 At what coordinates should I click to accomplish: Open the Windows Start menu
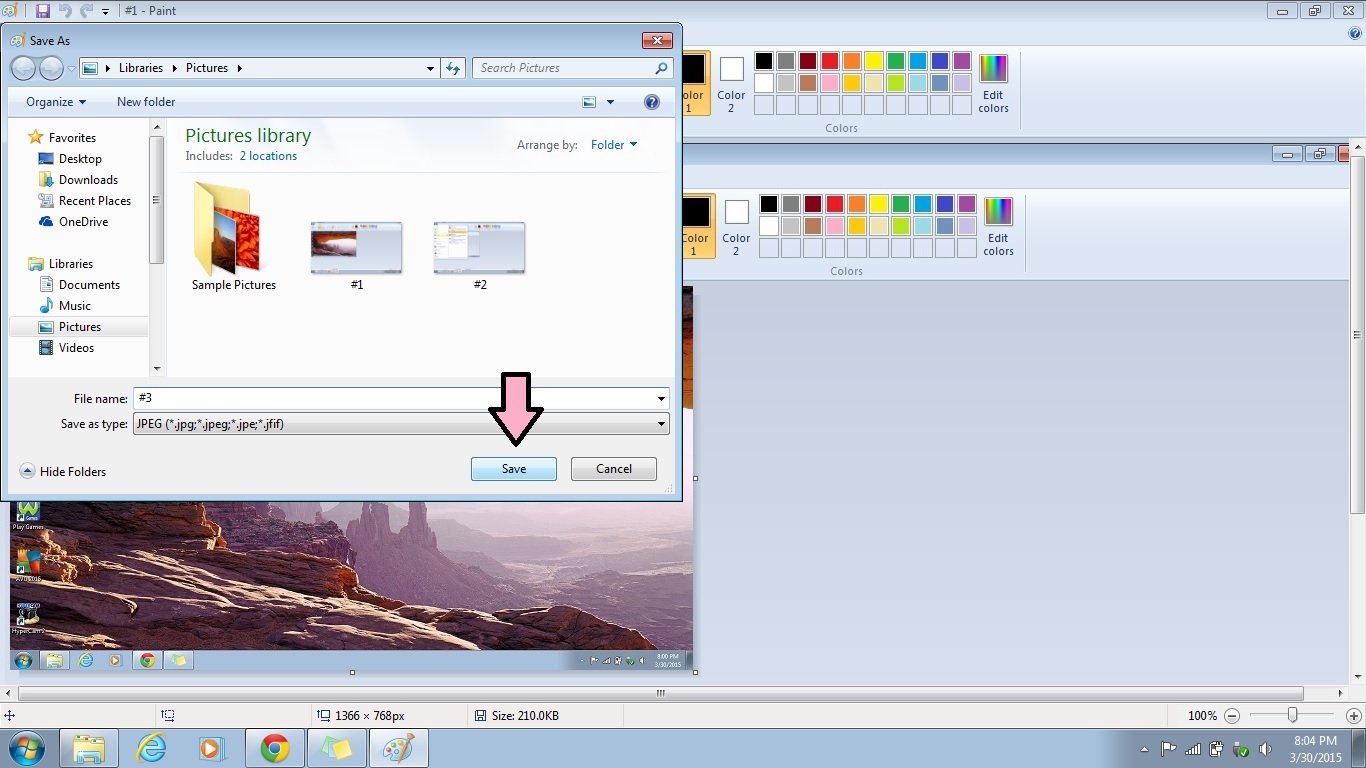(x=25, y=748)
